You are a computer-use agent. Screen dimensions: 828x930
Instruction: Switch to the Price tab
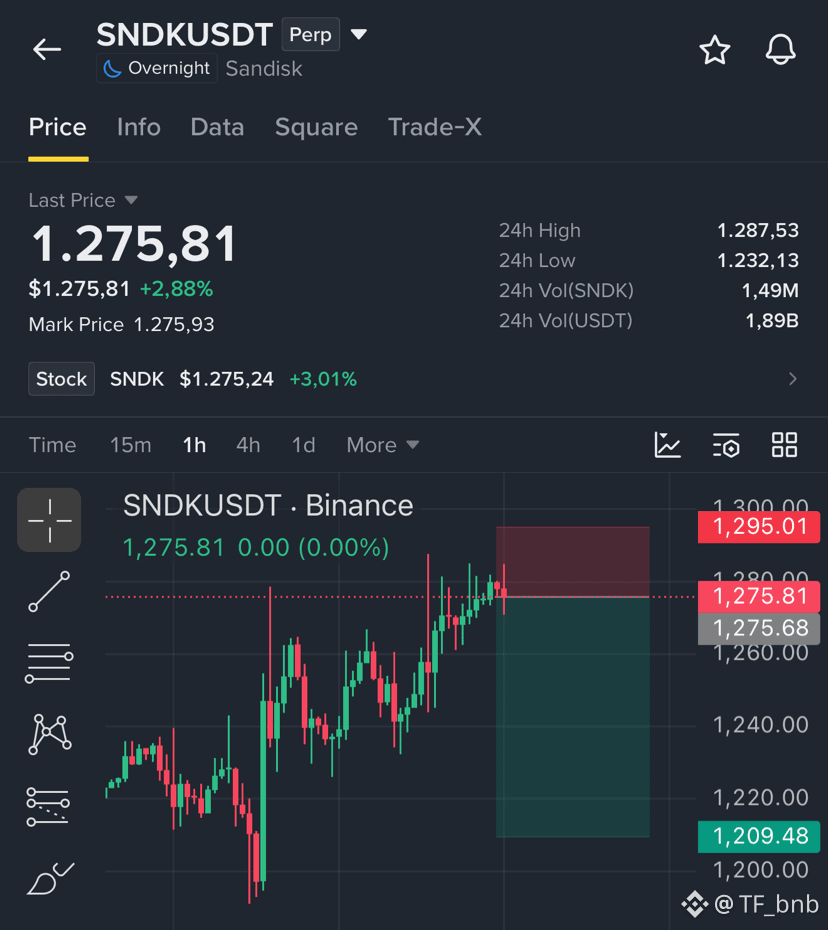[x=58, y=127]
